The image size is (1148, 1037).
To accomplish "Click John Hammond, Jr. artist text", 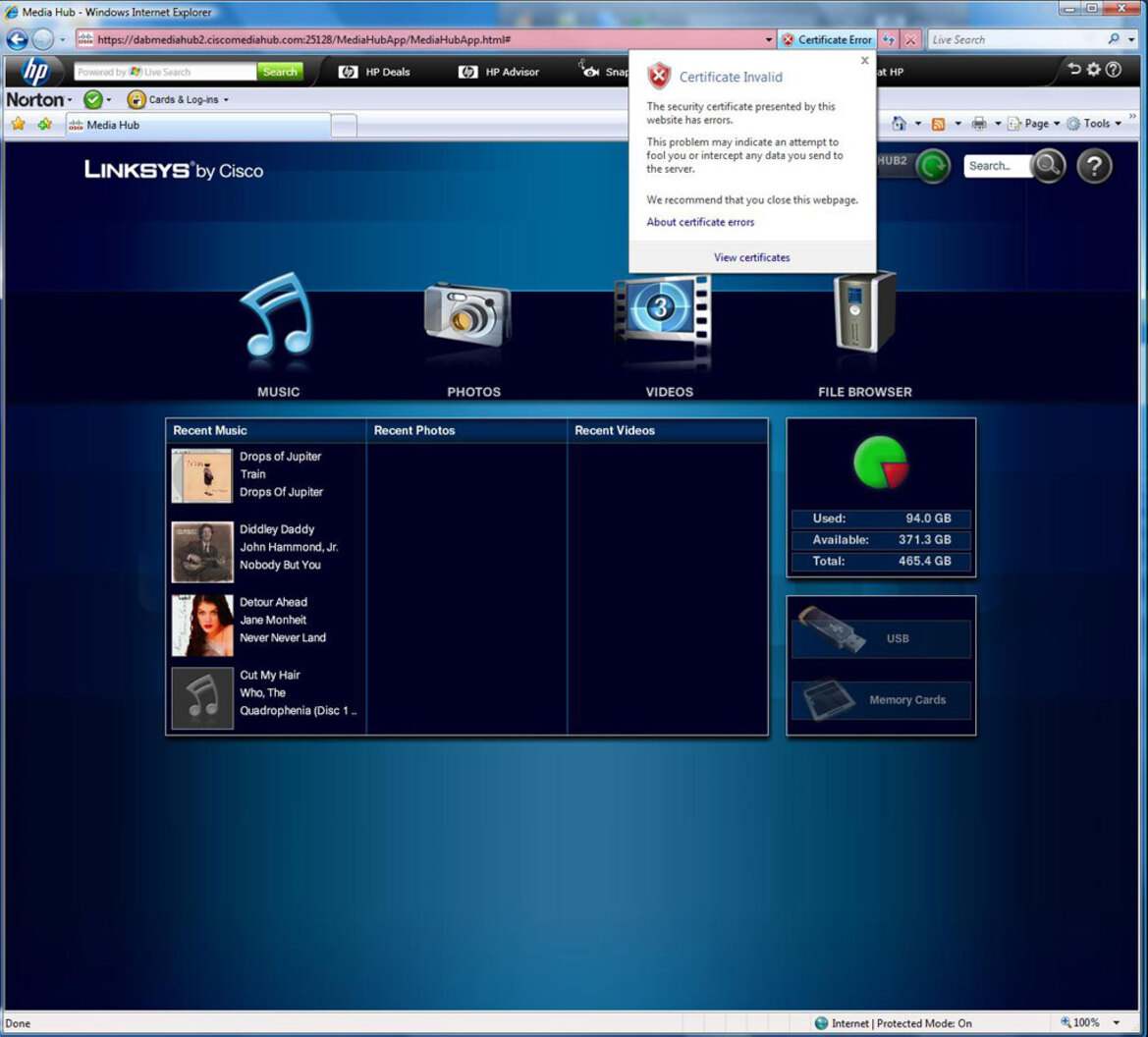I will 289,547.
